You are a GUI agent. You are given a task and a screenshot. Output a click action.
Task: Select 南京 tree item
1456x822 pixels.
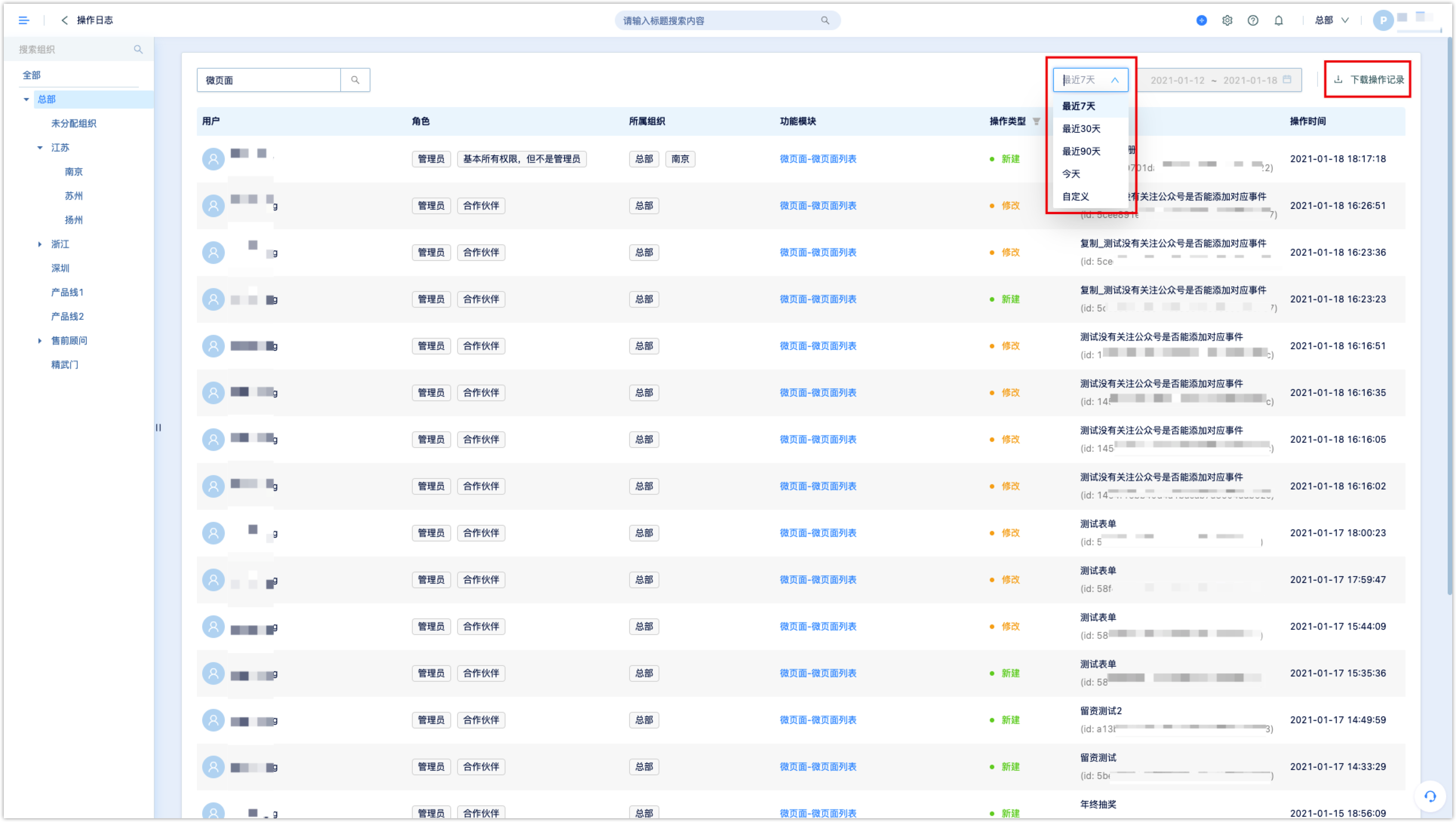click(x=74, y=172)
